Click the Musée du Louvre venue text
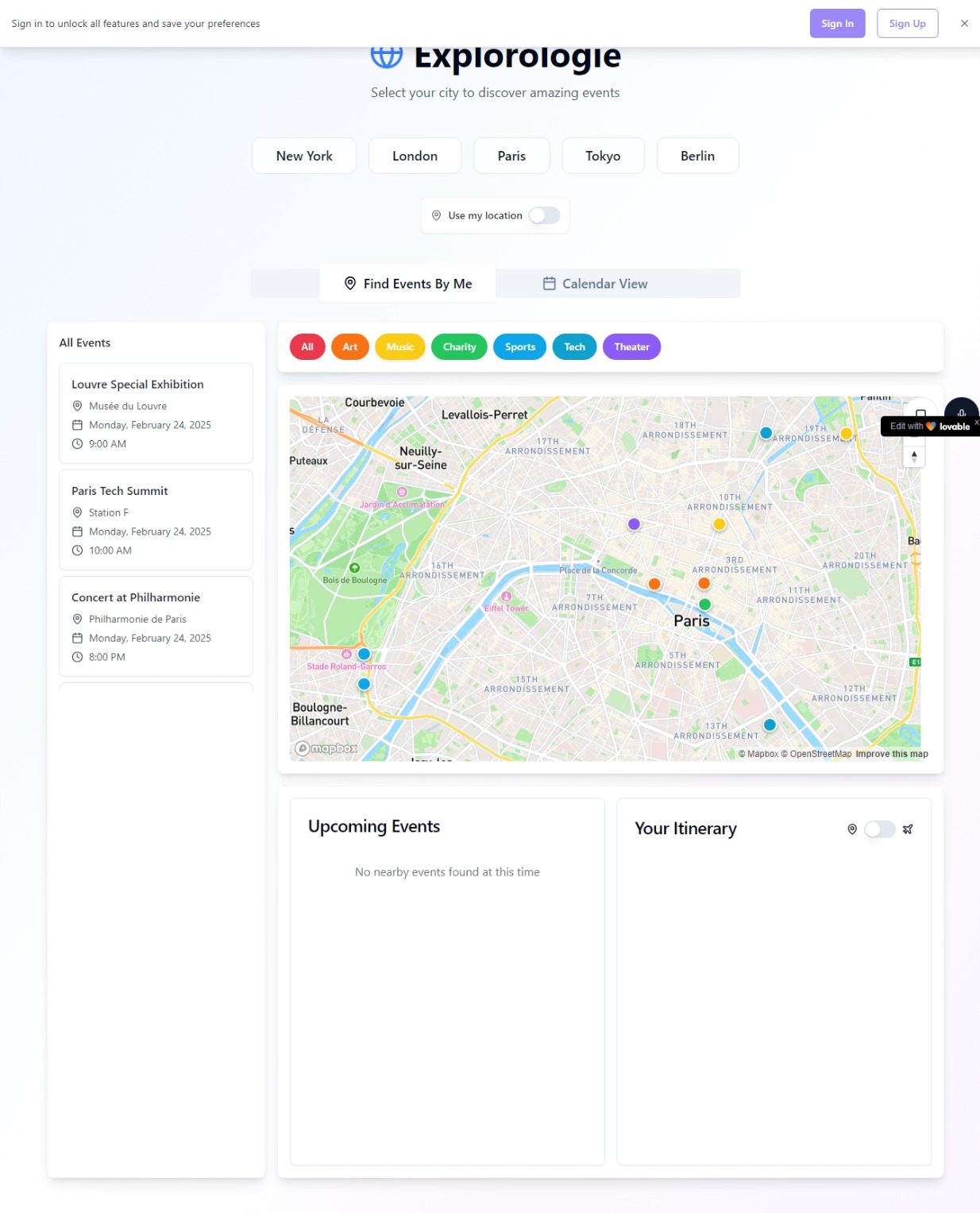 pyautogui.click(x=128, y=406)
